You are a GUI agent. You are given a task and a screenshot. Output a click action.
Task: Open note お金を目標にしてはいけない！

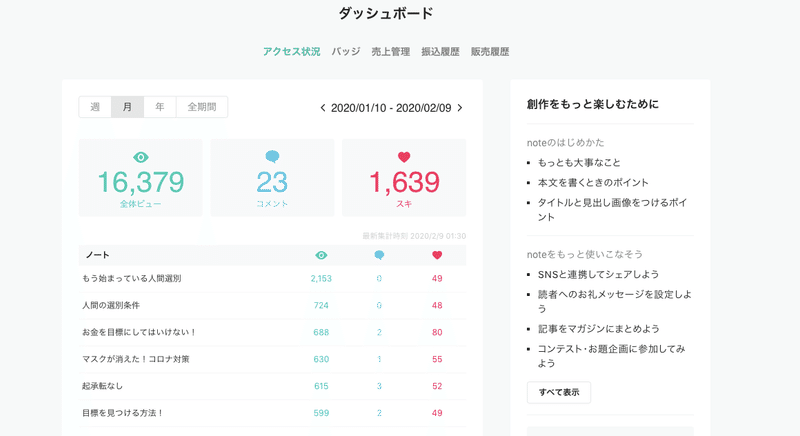139,332
